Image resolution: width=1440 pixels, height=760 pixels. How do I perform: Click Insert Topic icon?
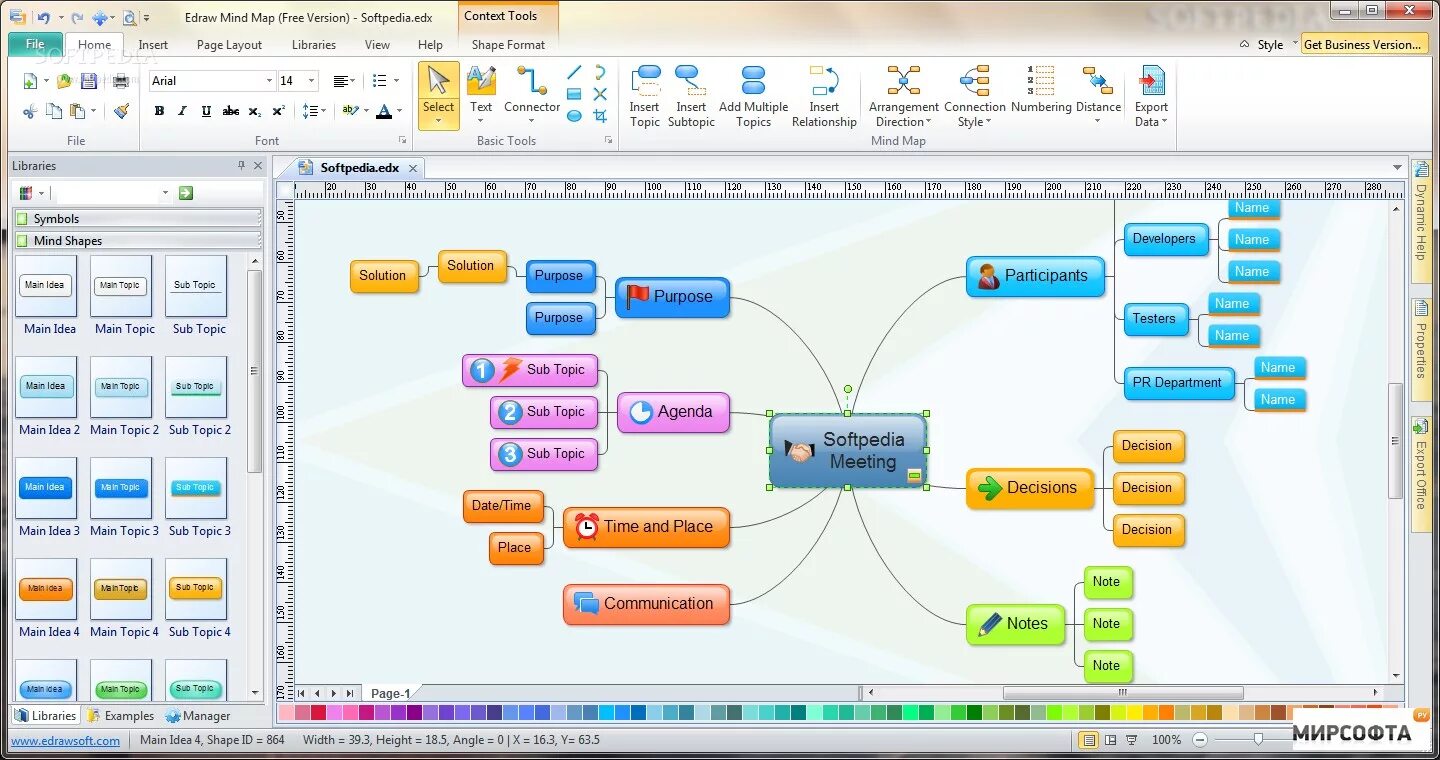[645, 81]
